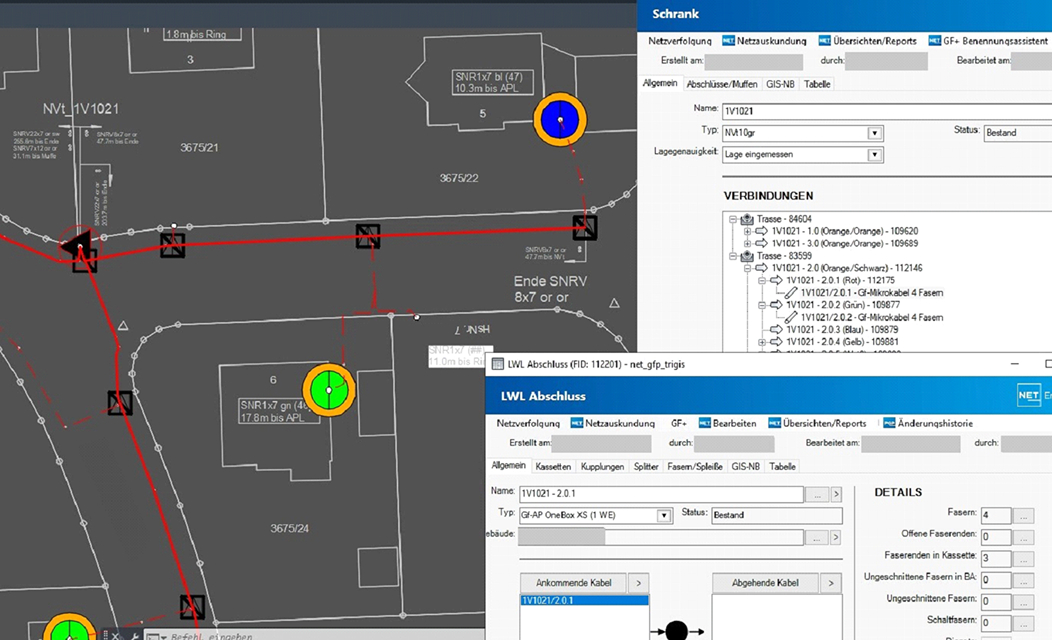Open Übersichten/Reports in the Schrank window

pyautogui.click(x=867, y=41)
